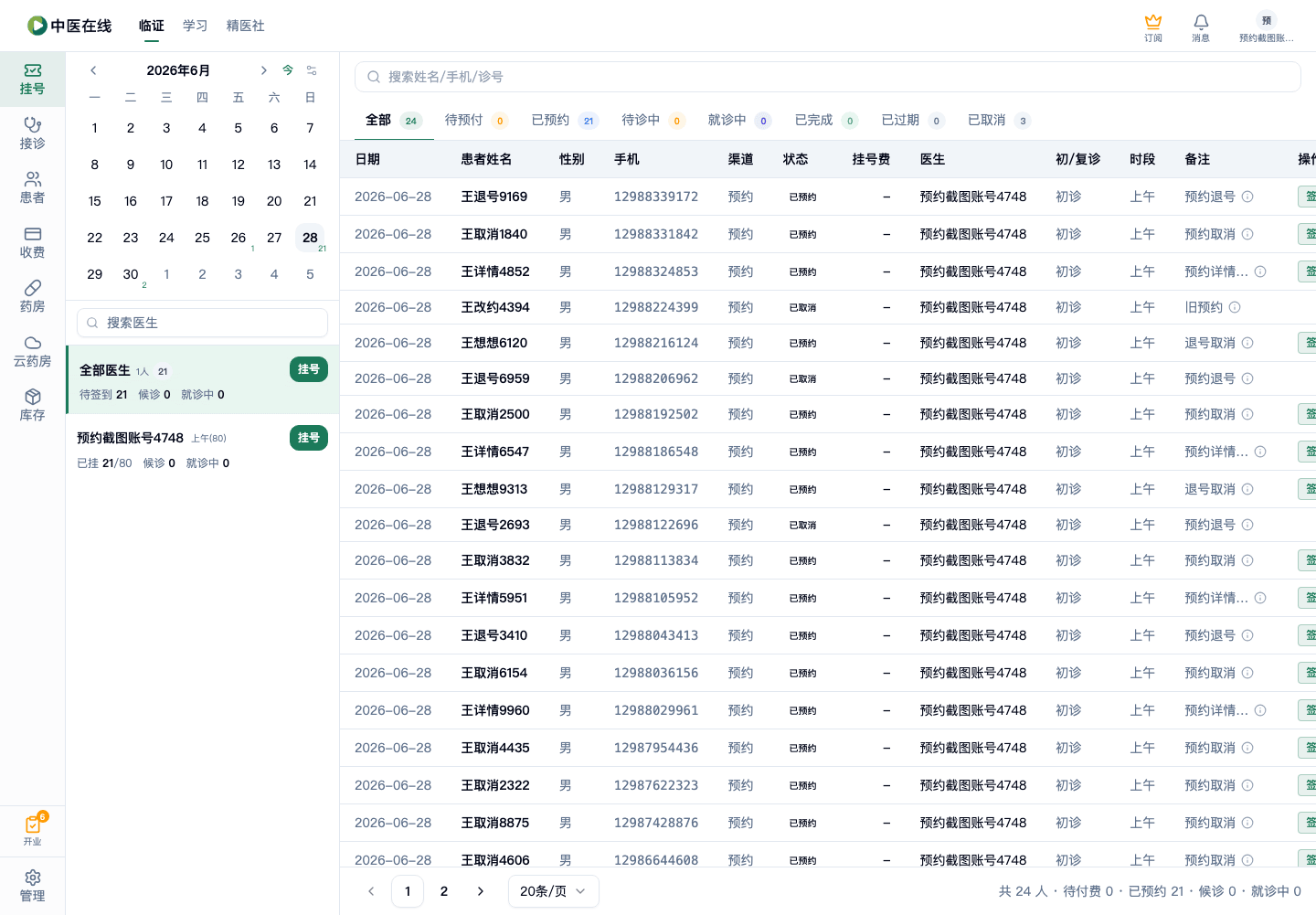1316x915 pixels.
Task: Select the 待预付 status tab
Action: 476,120
